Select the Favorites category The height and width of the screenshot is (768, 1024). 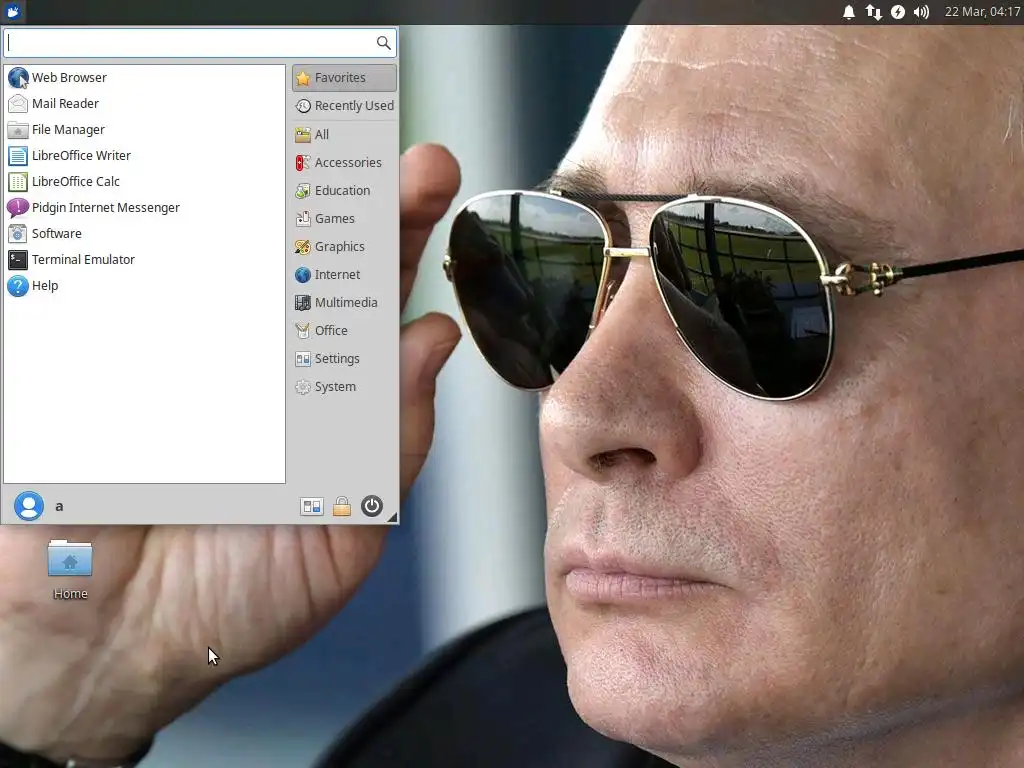[344, 78]
